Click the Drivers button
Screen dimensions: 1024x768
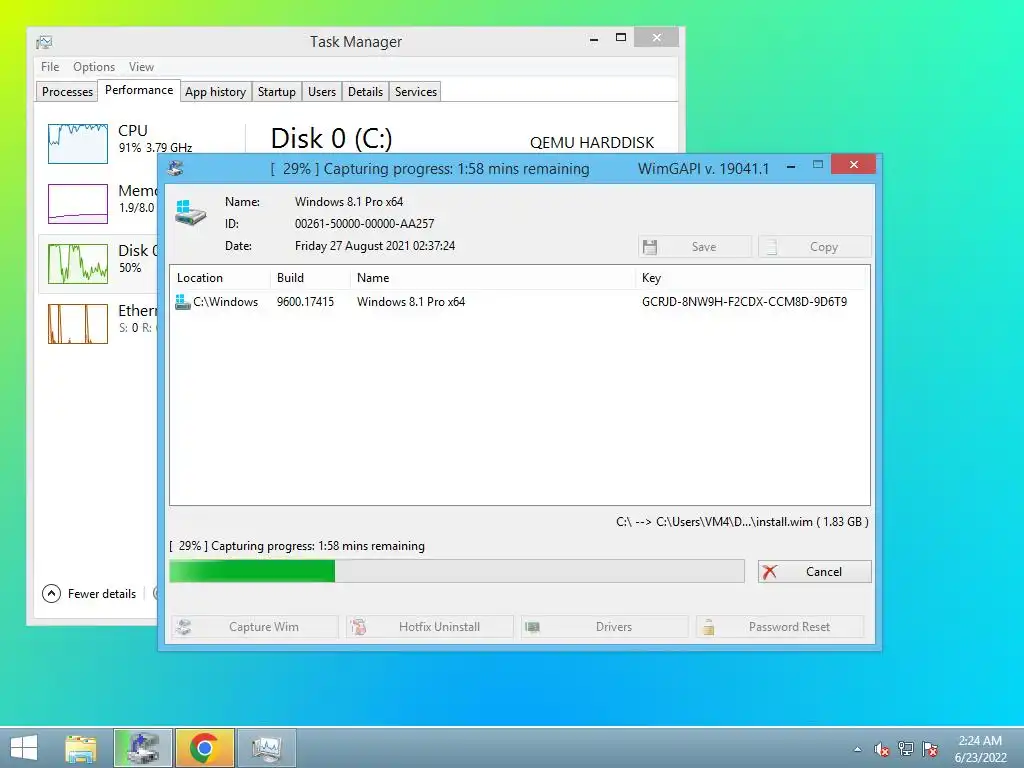click(605, 627)
